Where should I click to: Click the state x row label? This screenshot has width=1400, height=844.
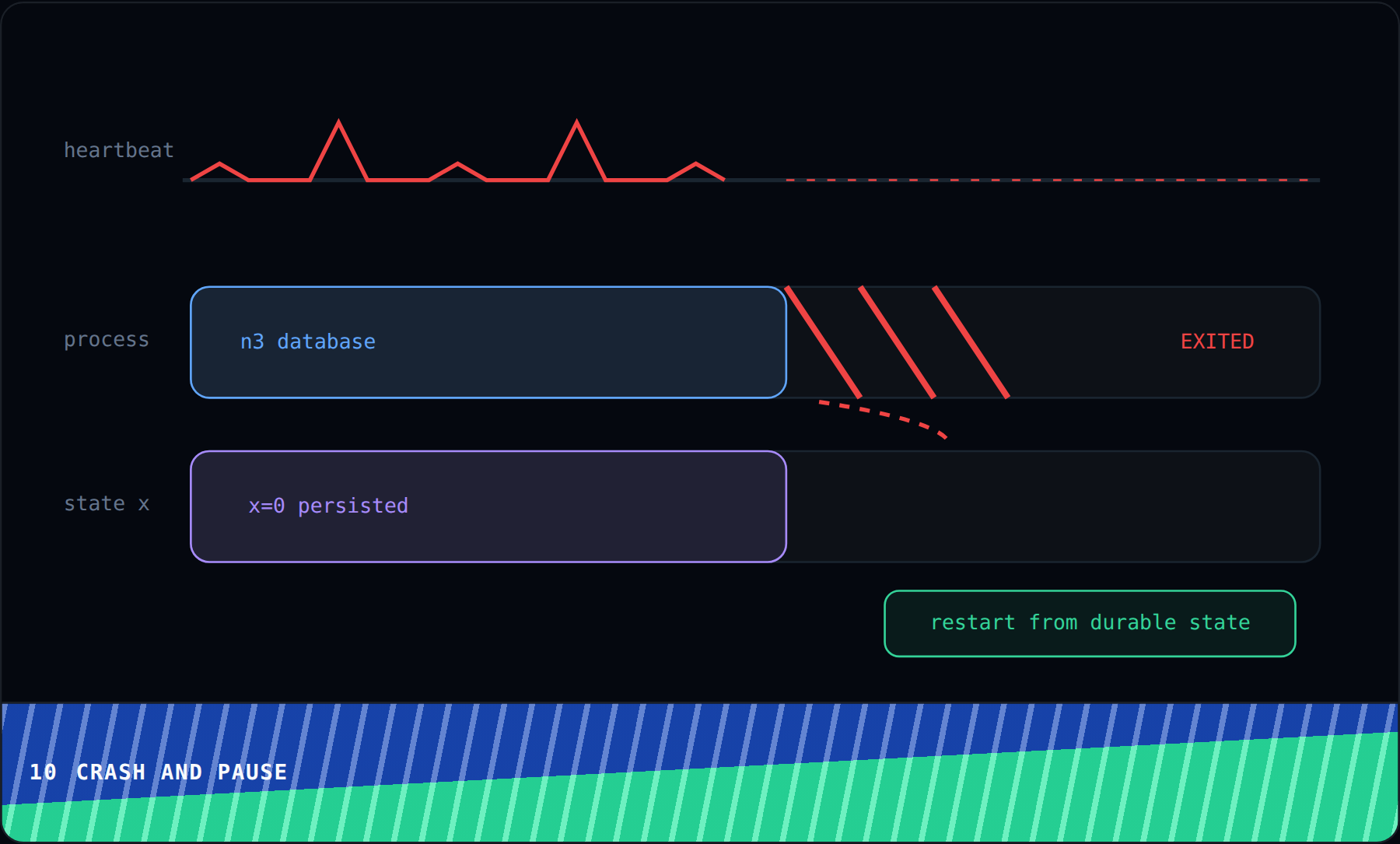point(107,504)
